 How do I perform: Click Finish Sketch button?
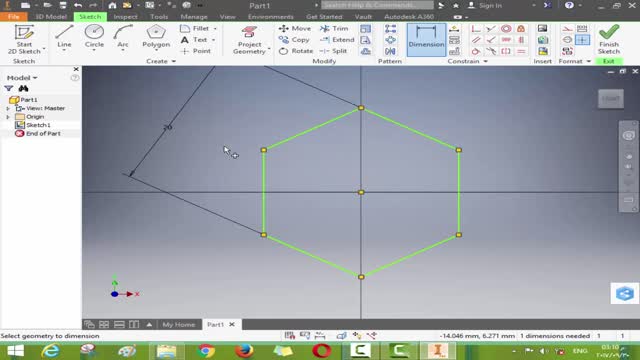pyautogui.click(x=609, y=40)
